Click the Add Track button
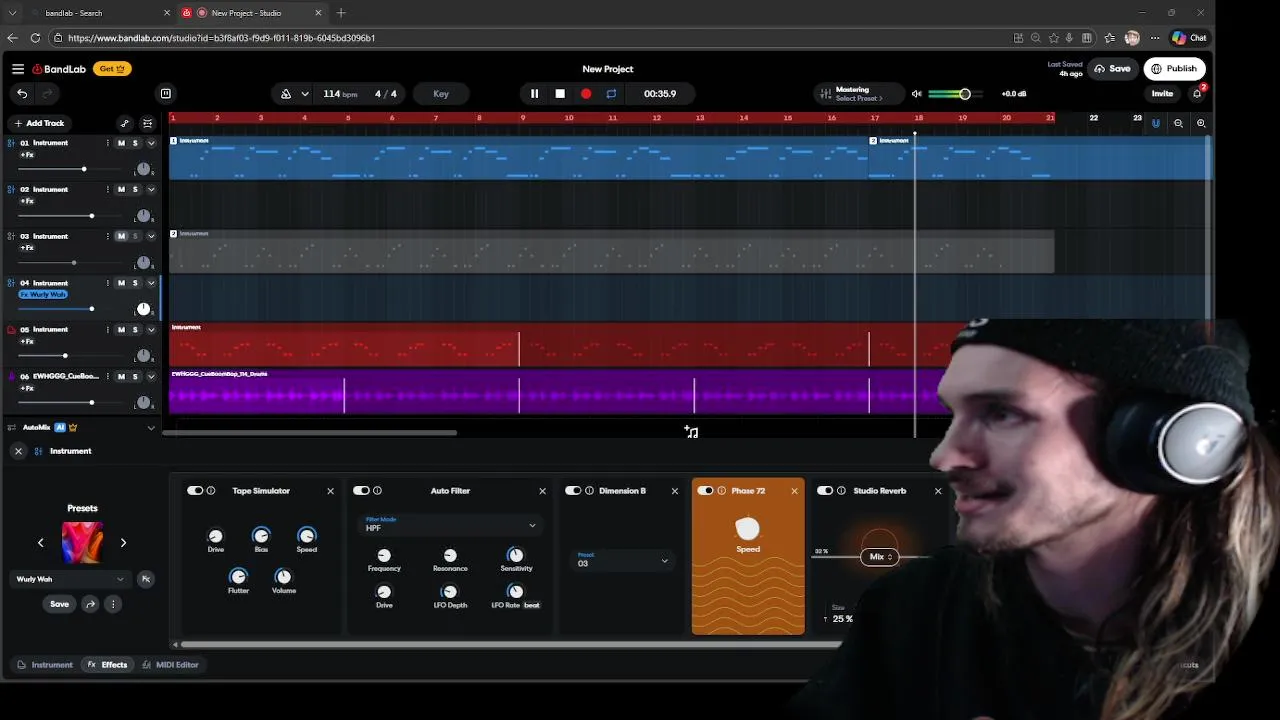 [39, 123]
